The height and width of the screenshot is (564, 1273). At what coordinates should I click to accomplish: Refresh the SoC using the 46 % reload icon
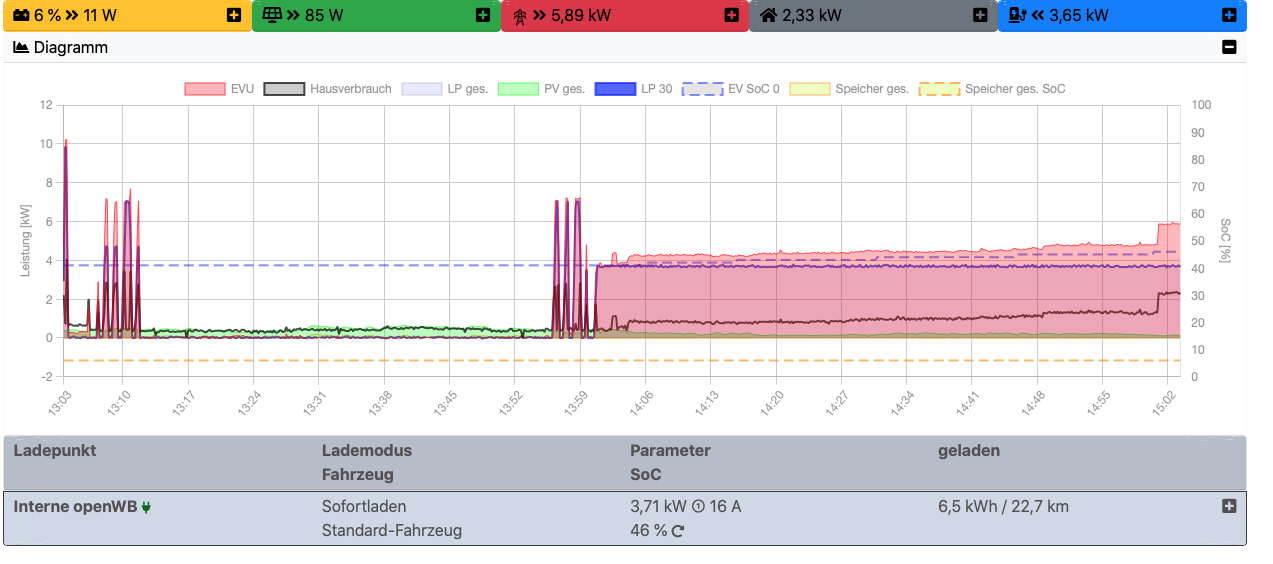677,531
